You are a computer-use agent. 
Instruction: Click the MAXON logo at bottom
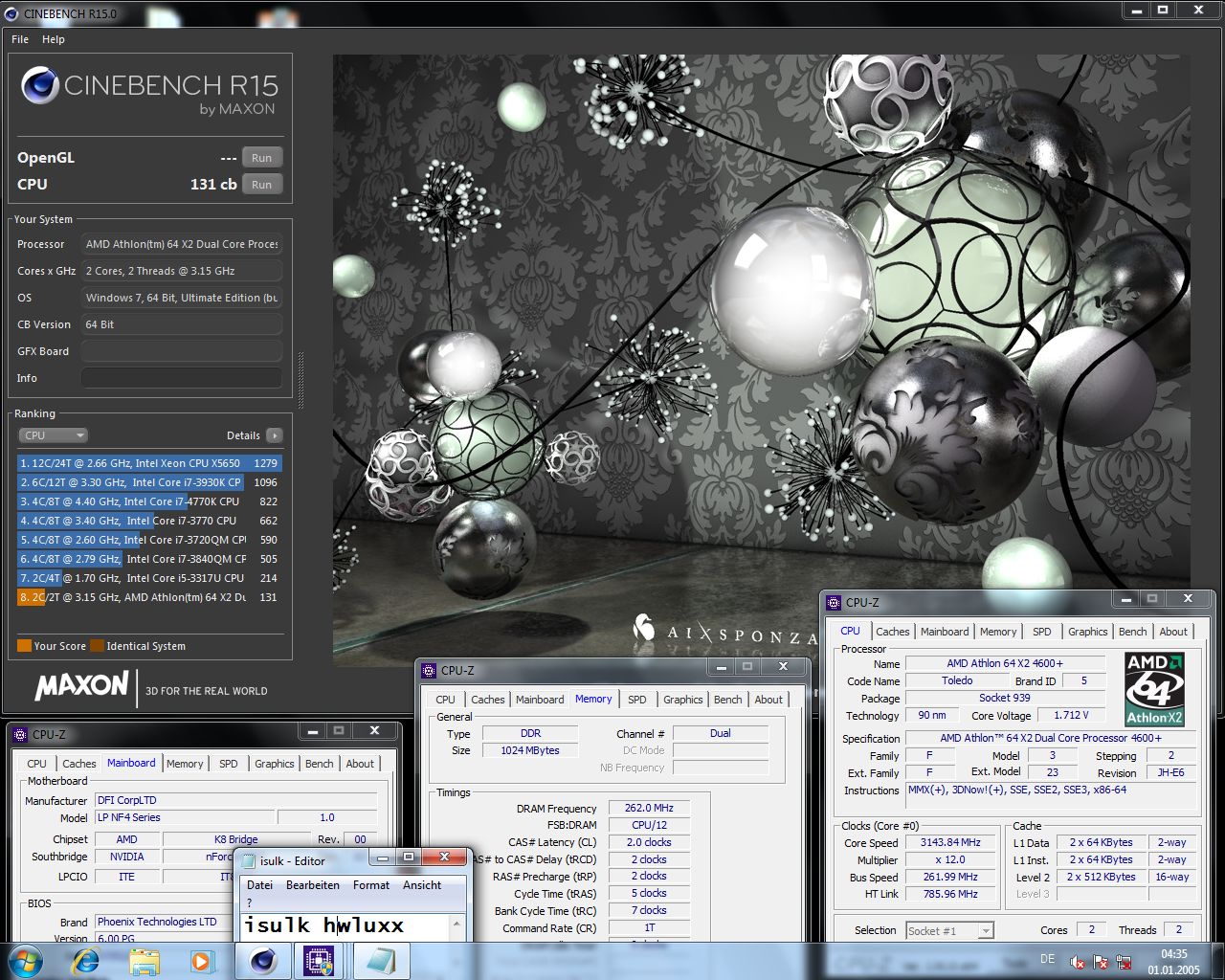tap(81, 685)
